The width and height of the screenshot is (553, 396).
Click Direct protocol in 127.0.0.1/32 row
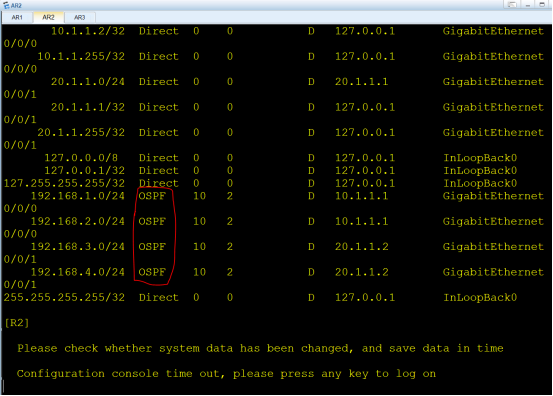click(159, 171)
